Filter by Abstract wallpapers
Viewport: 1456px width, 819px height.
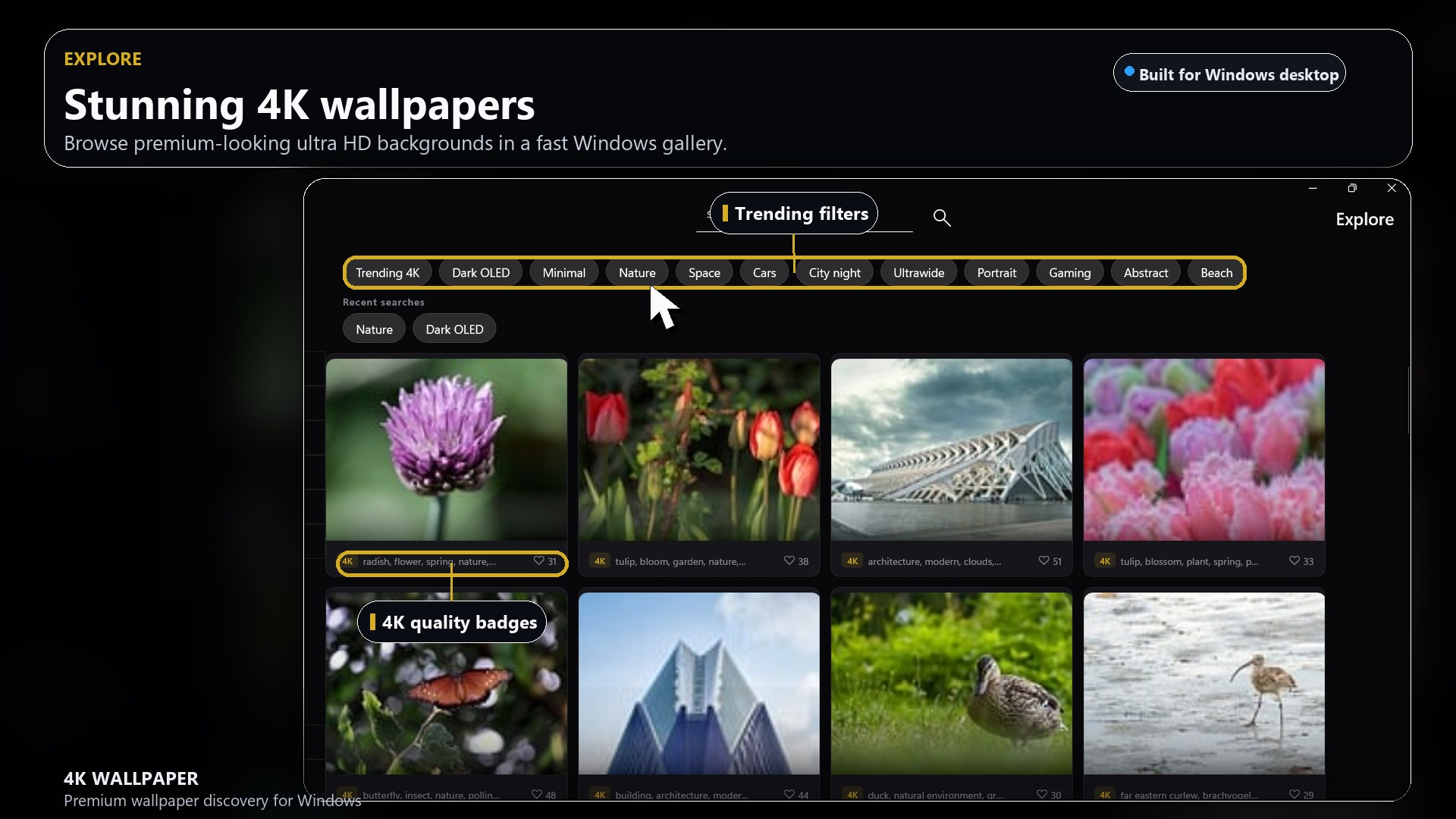1146,273
